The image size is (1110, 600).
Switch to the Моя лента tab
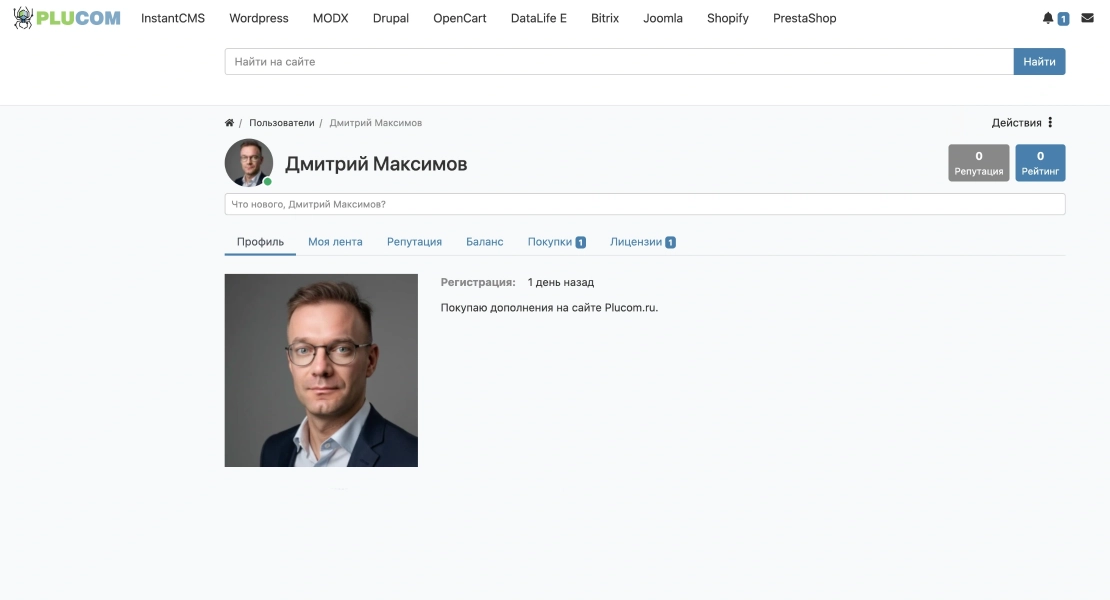tap(335, 241)
